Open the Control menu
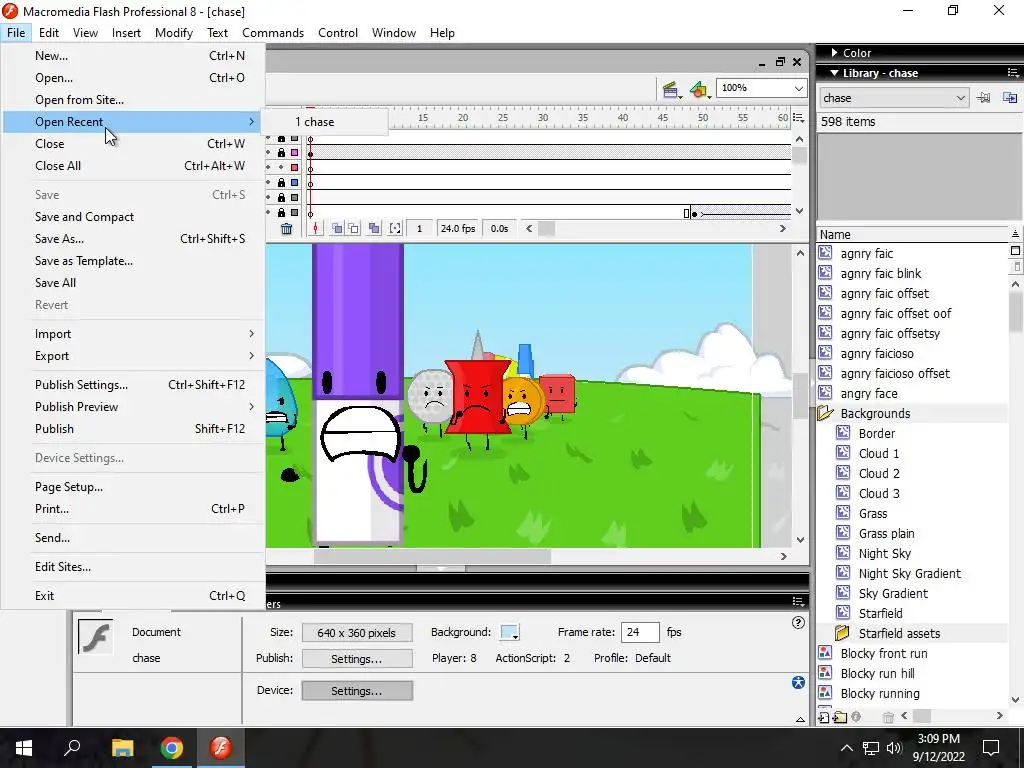 338,33
